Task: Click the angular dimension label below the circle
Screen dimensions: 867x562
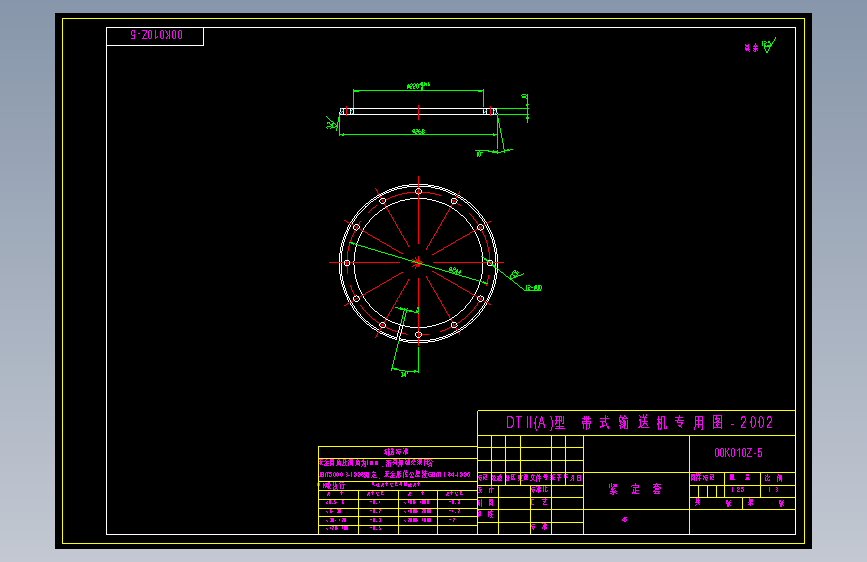Action: pyautogui.click(x=404, y=374)
